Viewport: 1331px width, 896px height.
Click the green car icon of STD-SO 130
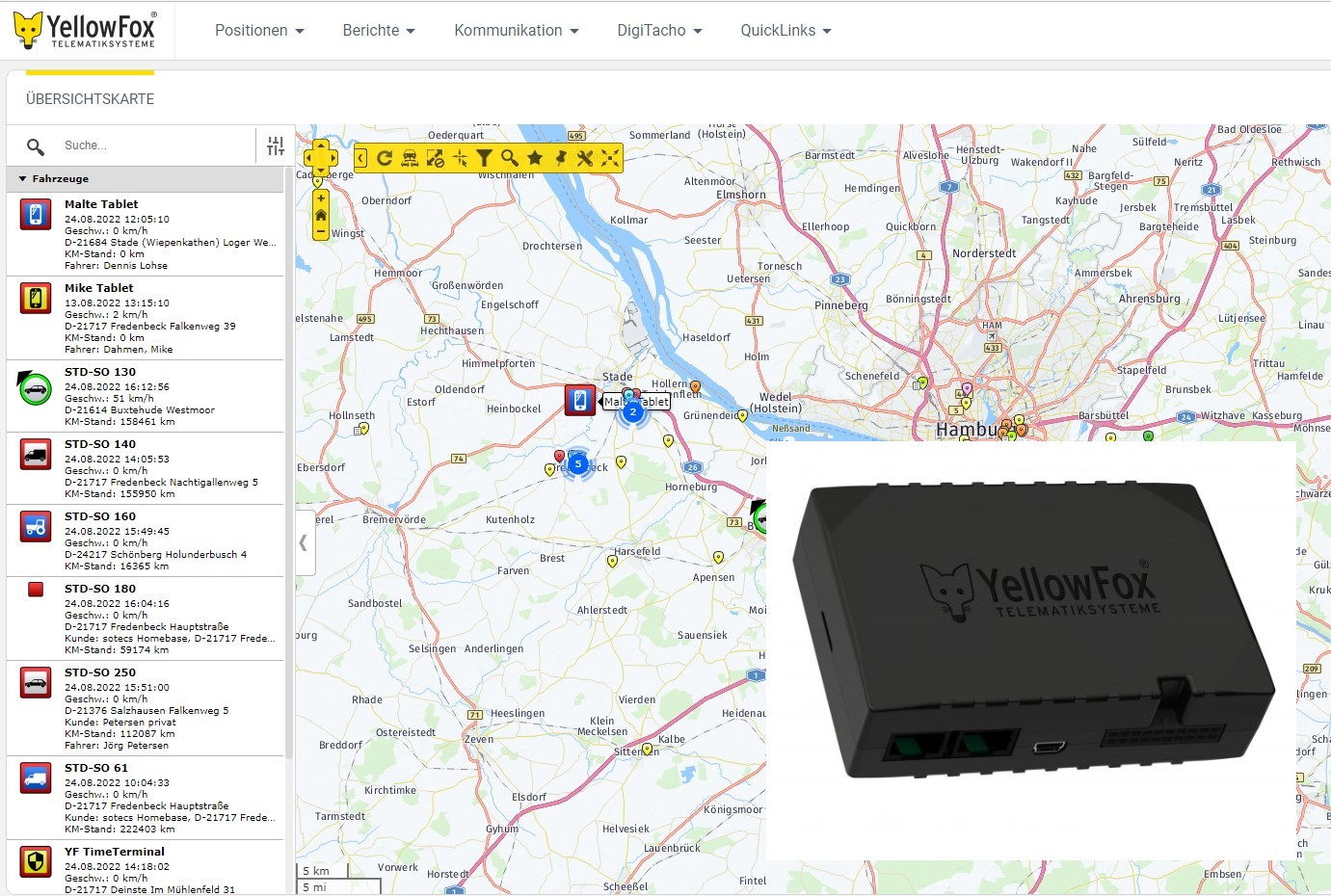pos(35,387)
